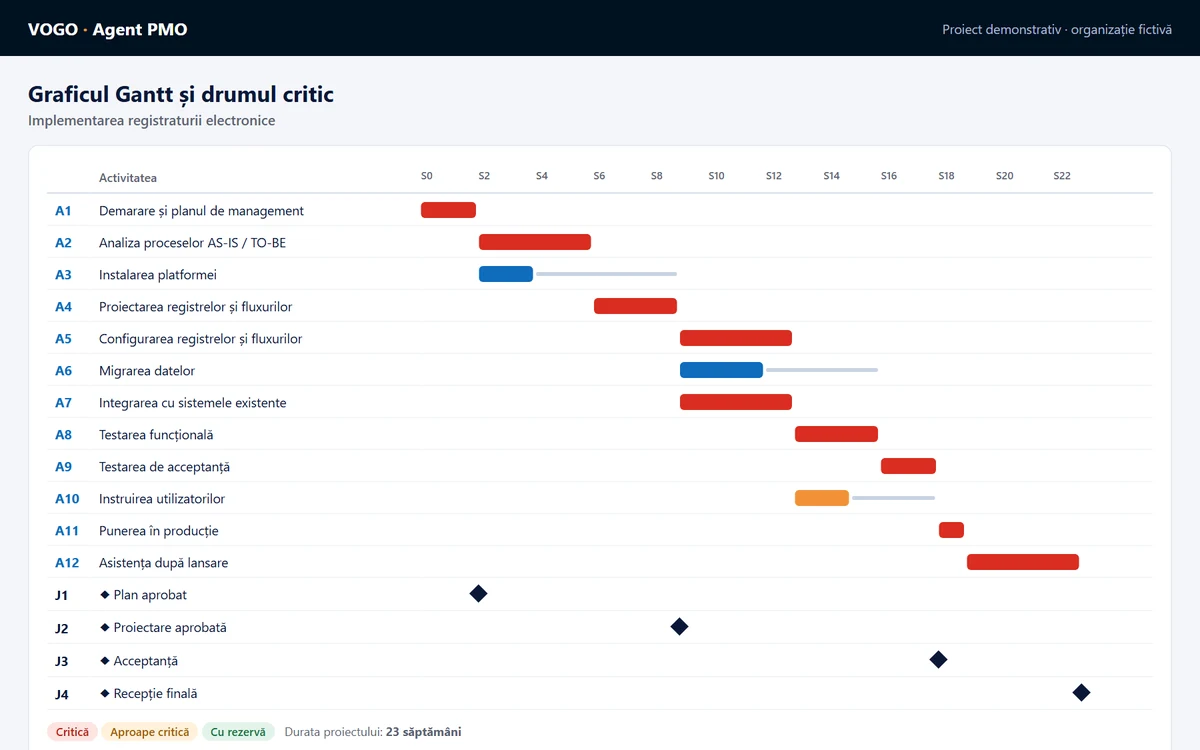
Task: Select the blue A6 Migrarea datelor bar
Action: tap(721, 370)
